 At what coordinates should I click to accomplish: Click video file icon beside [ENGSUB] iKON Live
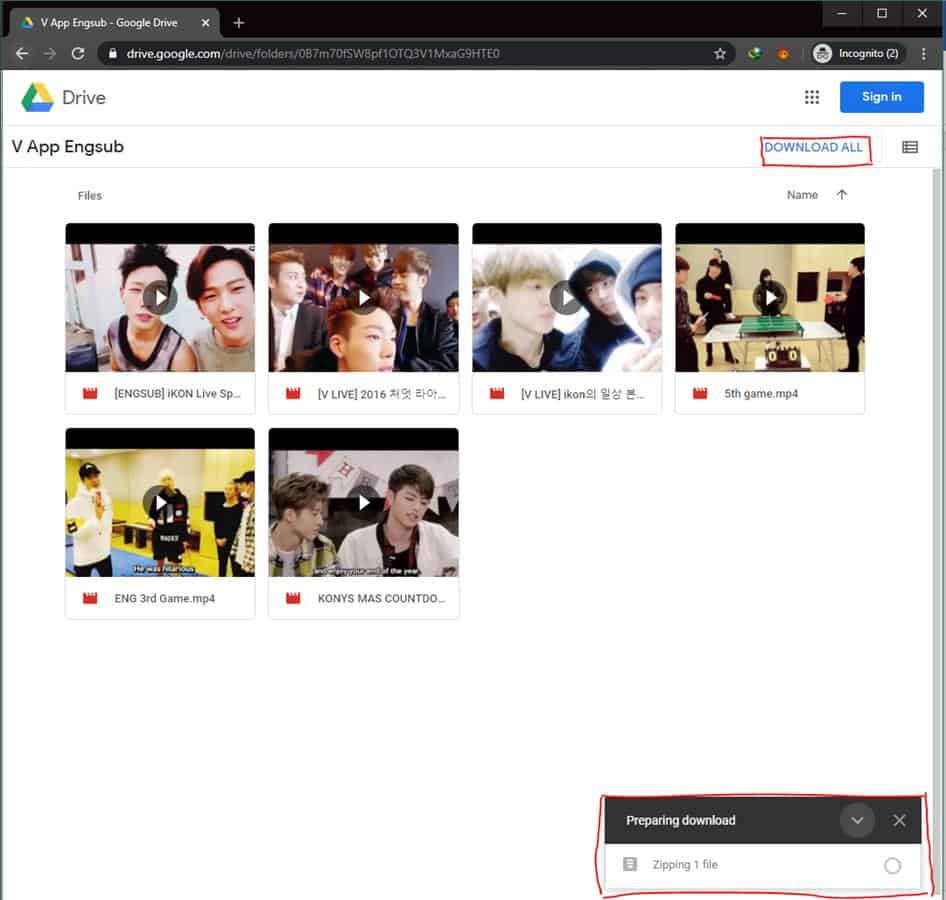pos(90,394)
